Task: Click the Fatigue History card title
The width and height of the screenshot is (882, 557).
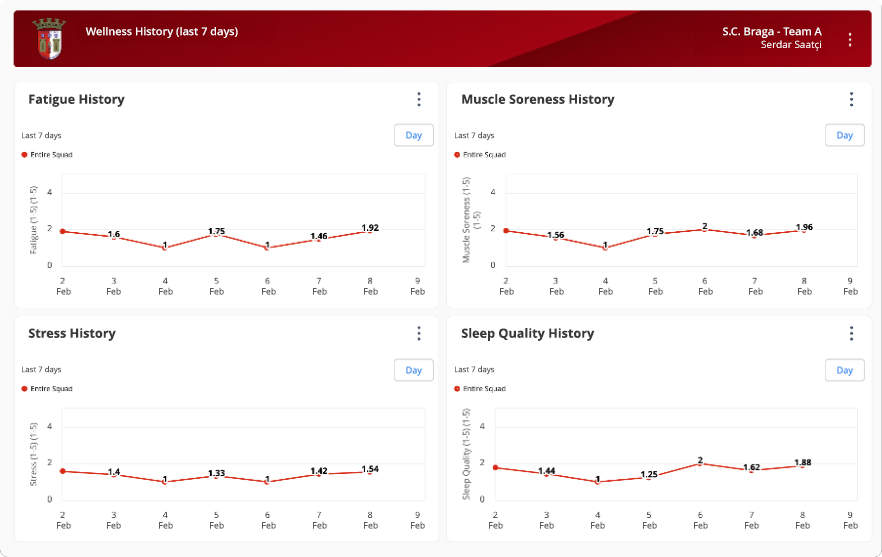Action: 76,100
